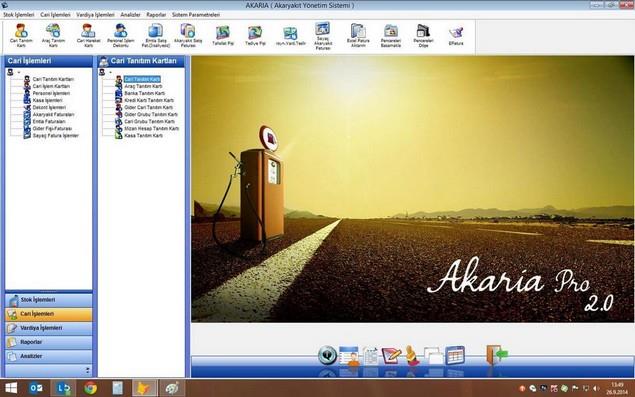The height and width of the screenshot is (397, 635).
Task: Click the EFatura toolbar icon
Action: [456, 35]
